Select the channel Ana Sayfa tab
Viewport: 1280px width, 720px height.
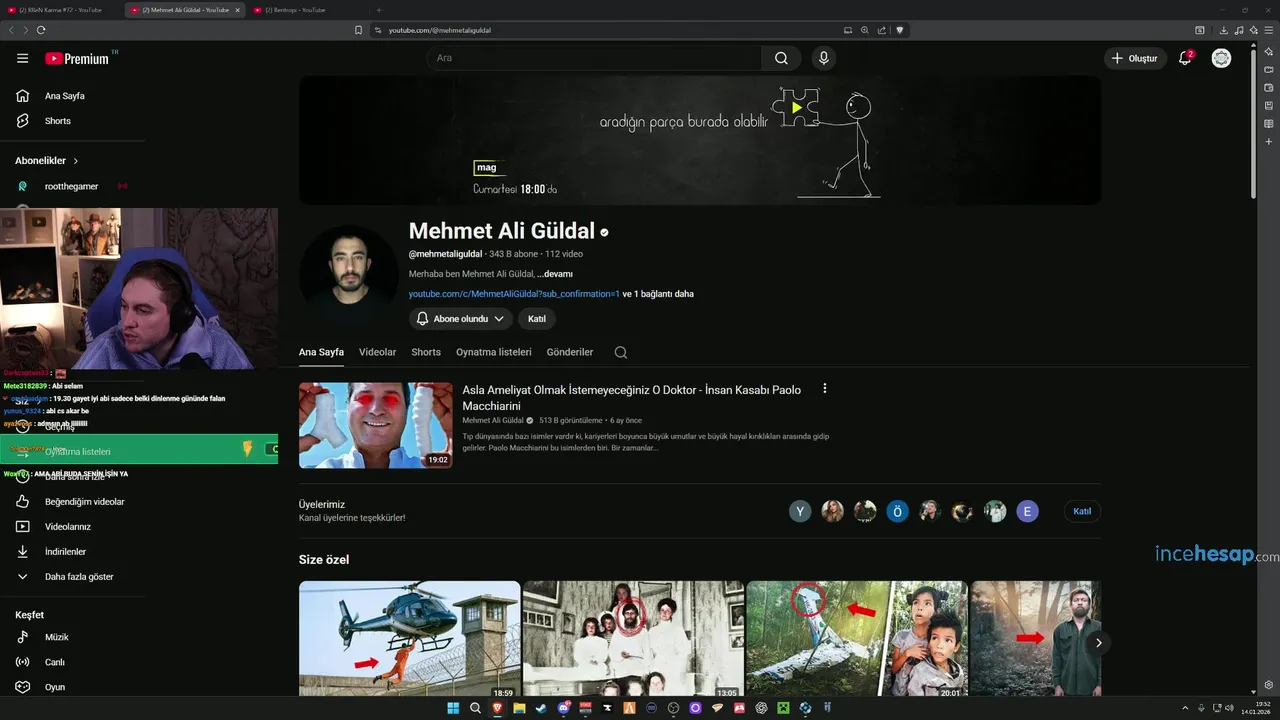point(321,352)
